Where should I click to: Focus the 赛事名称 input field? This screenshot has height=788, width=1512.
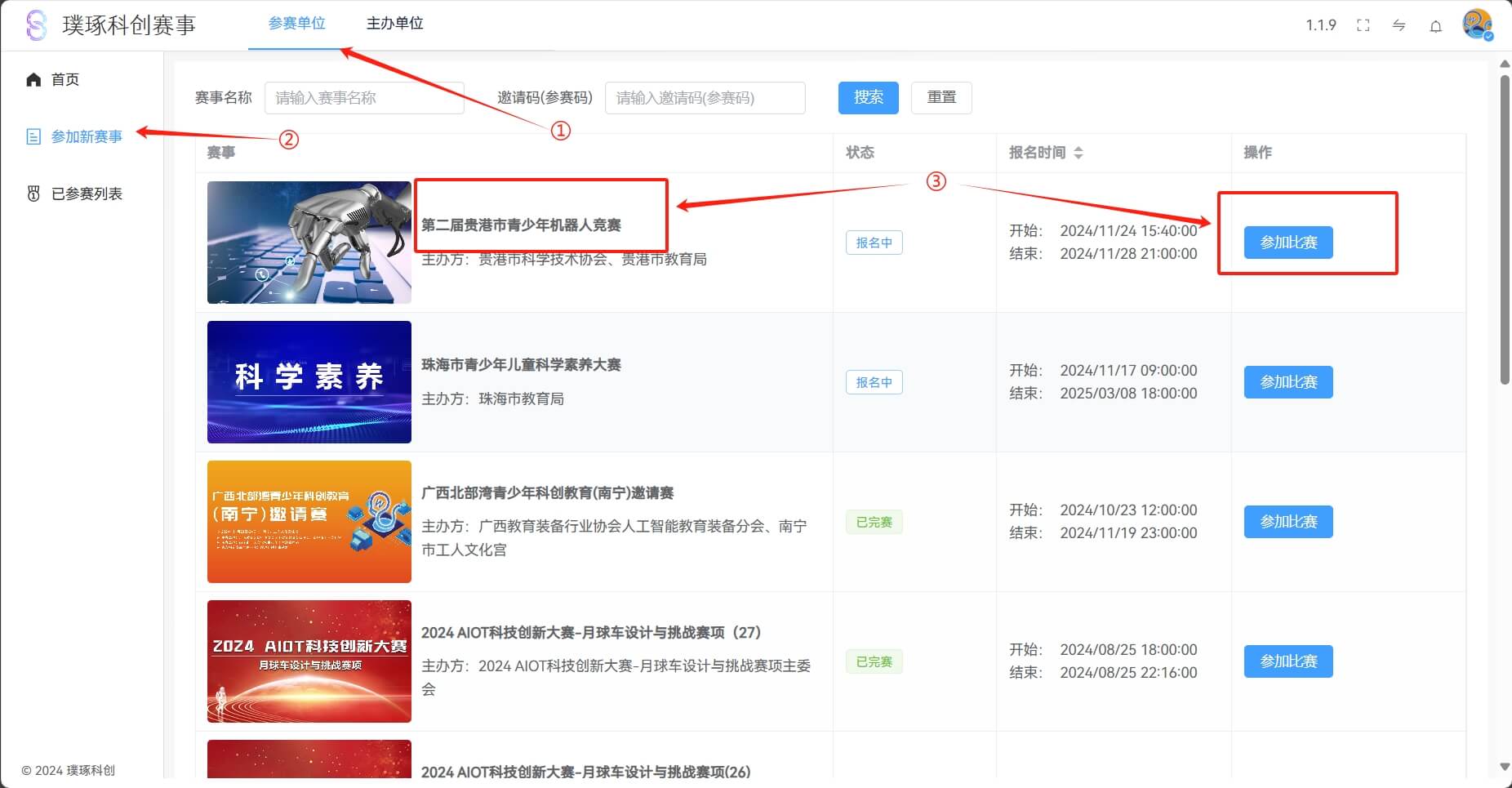tap(364, 98)
